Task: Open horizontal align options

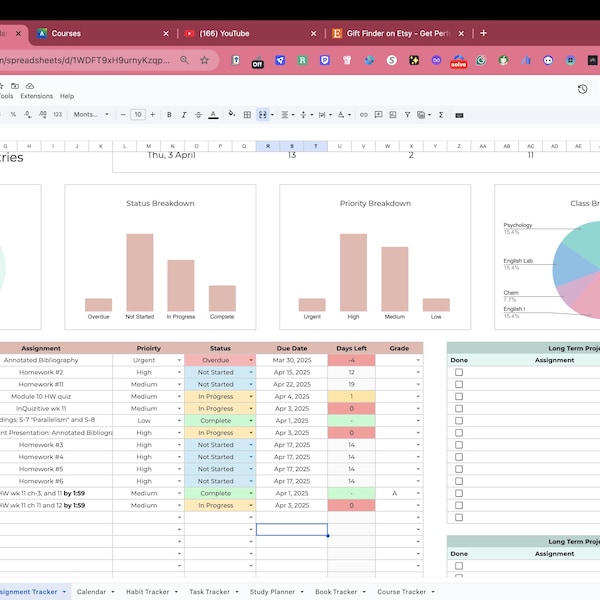Action: pyautogui.click(x=287, y=115)
